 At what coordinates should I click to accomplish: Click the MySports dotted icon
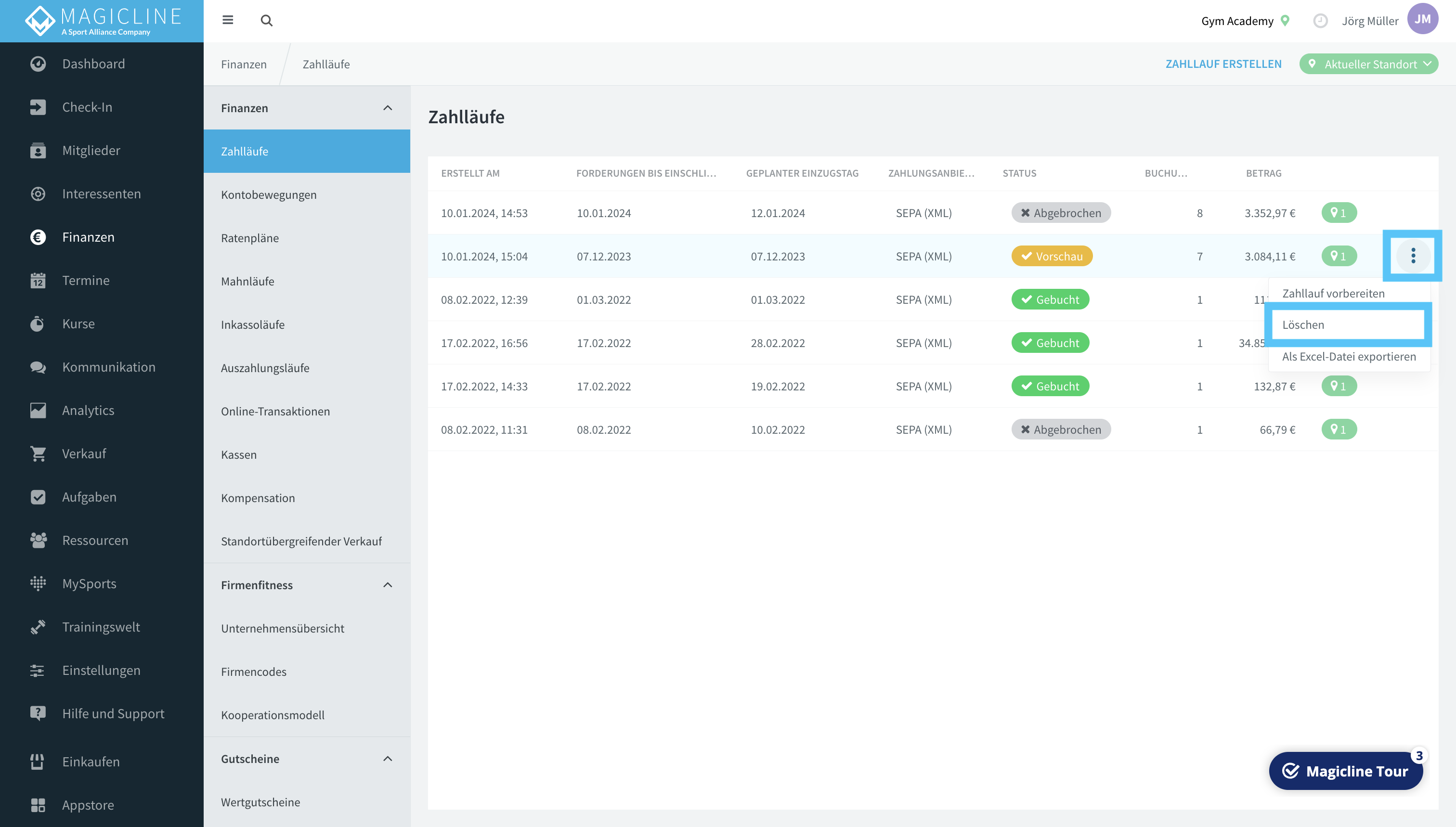(x=38, y=583)
